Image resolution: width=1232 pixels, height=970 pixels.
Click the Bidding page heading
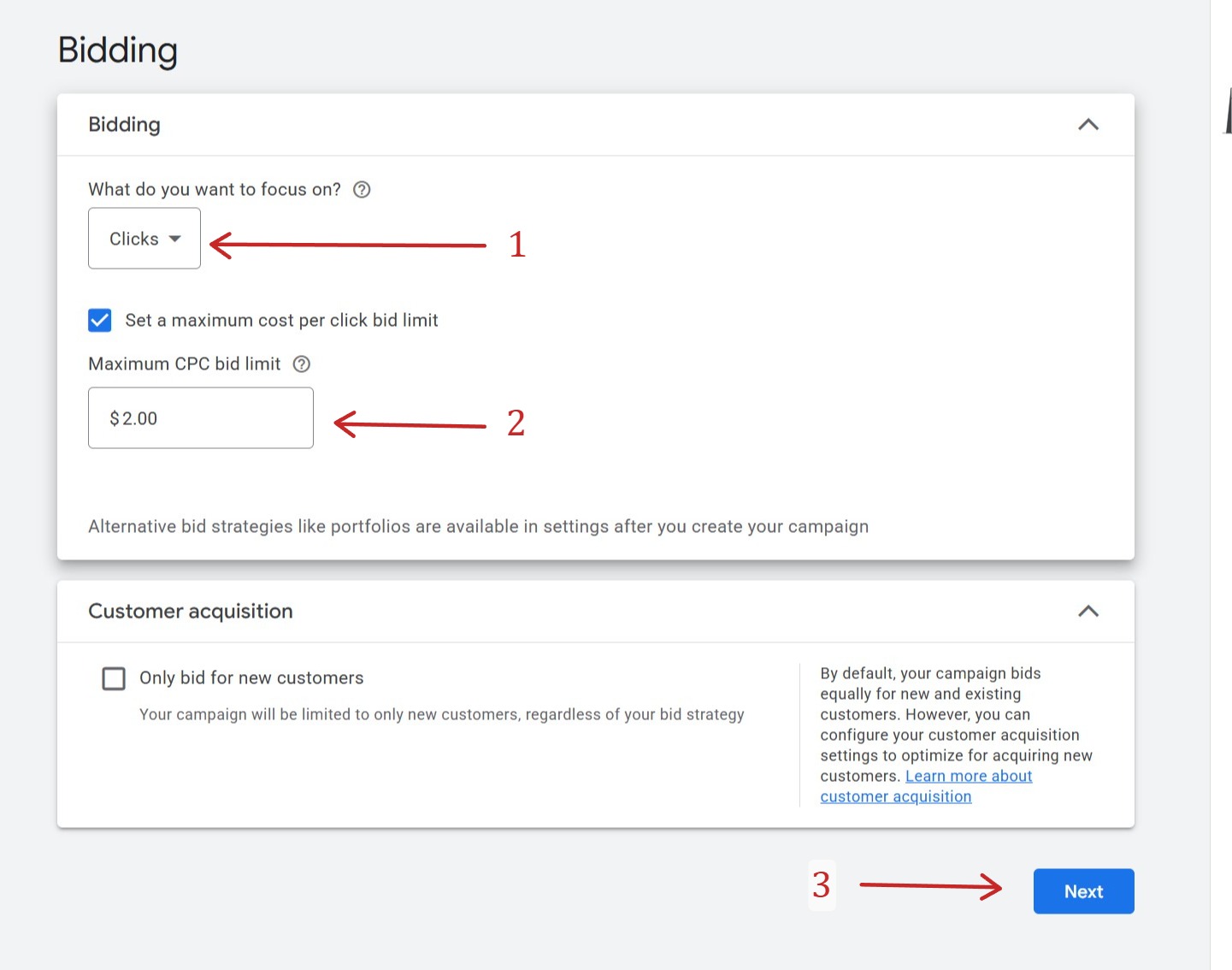[118, 50]
